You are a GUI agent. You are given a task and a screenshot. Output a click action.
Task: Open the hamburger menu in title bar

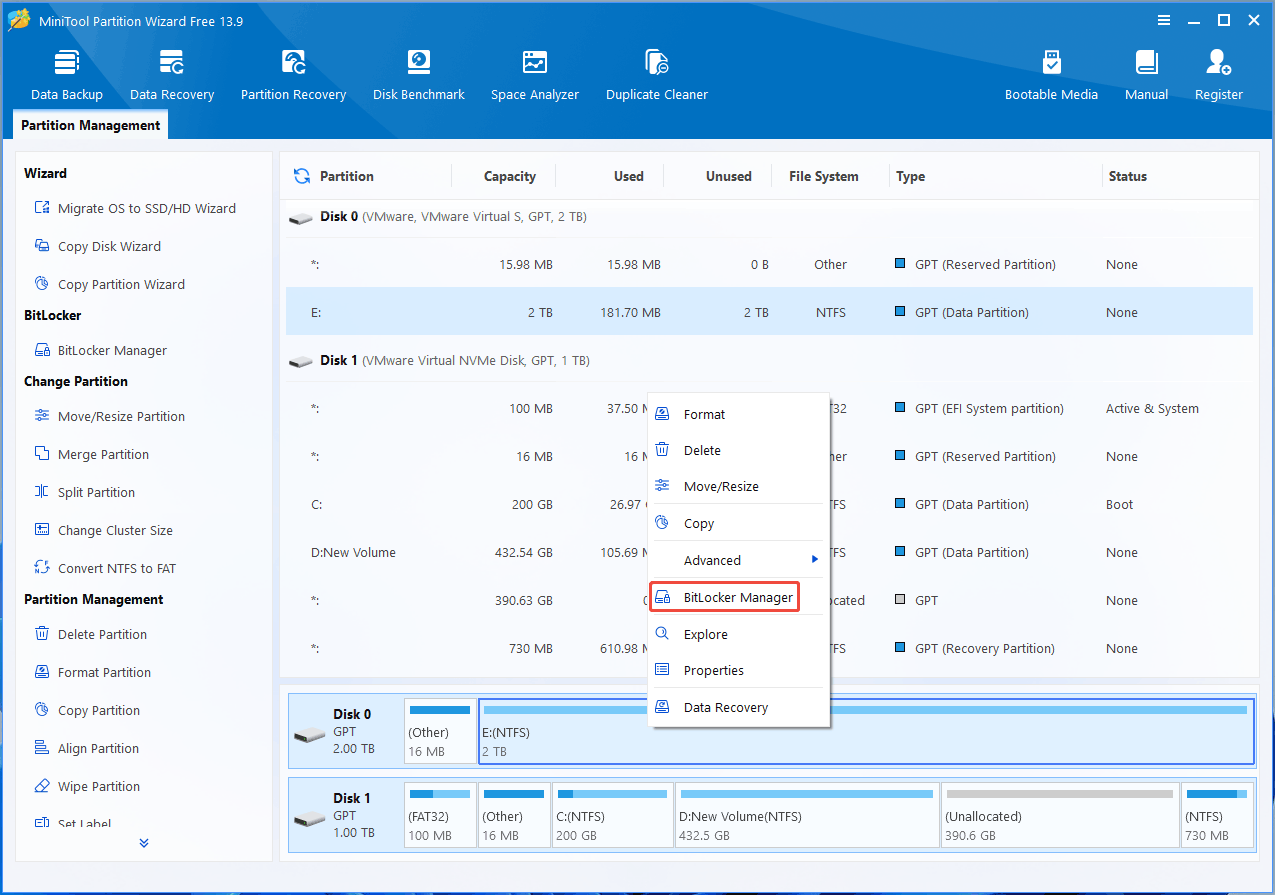(1164, 20)
